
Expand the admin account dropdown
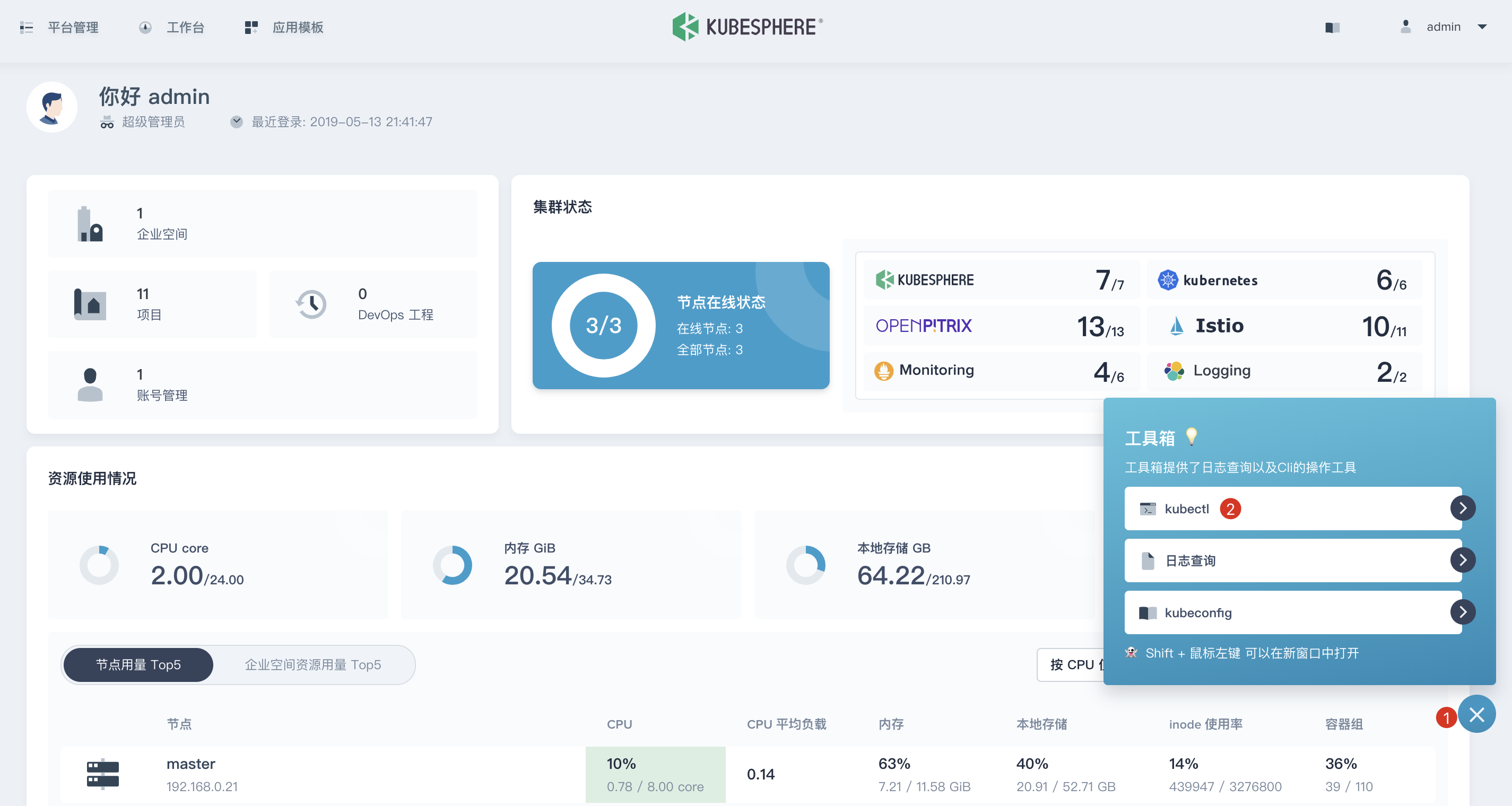point(1483,27)
